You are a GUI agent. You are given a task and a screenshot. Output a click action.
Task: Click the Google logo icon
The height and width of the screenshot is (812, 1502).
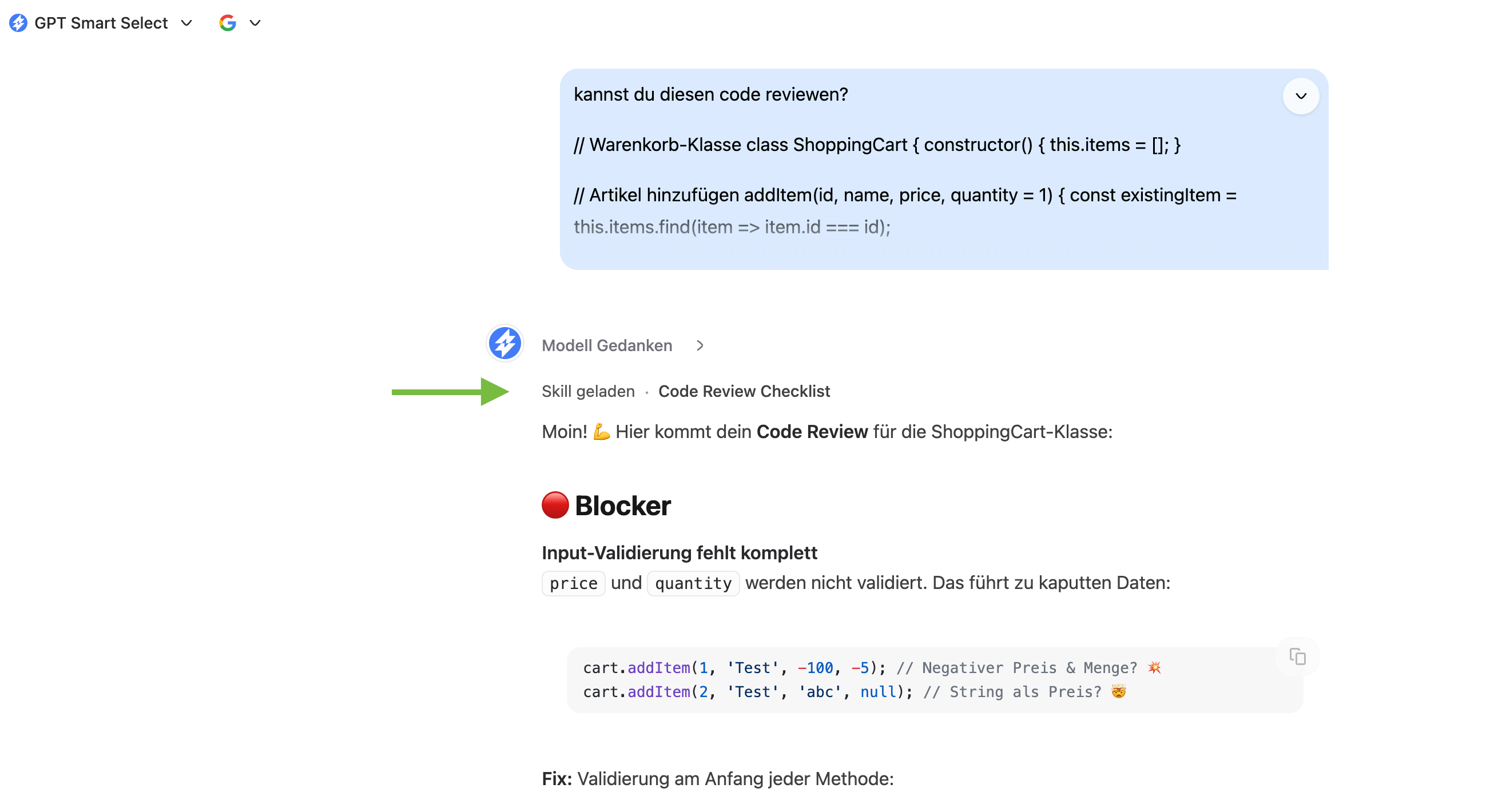tap(228, 23)
